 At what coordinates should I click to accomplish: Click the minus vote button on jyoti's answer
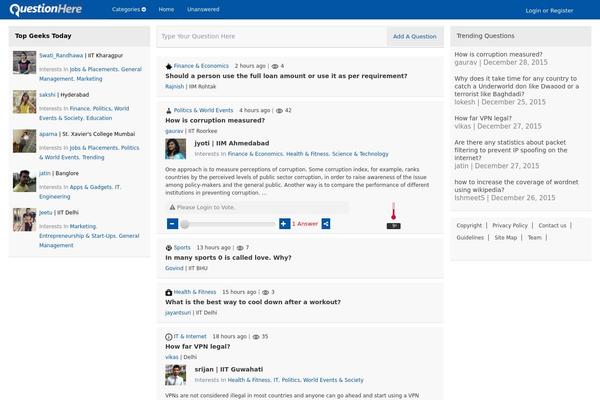tap(173, 224)
